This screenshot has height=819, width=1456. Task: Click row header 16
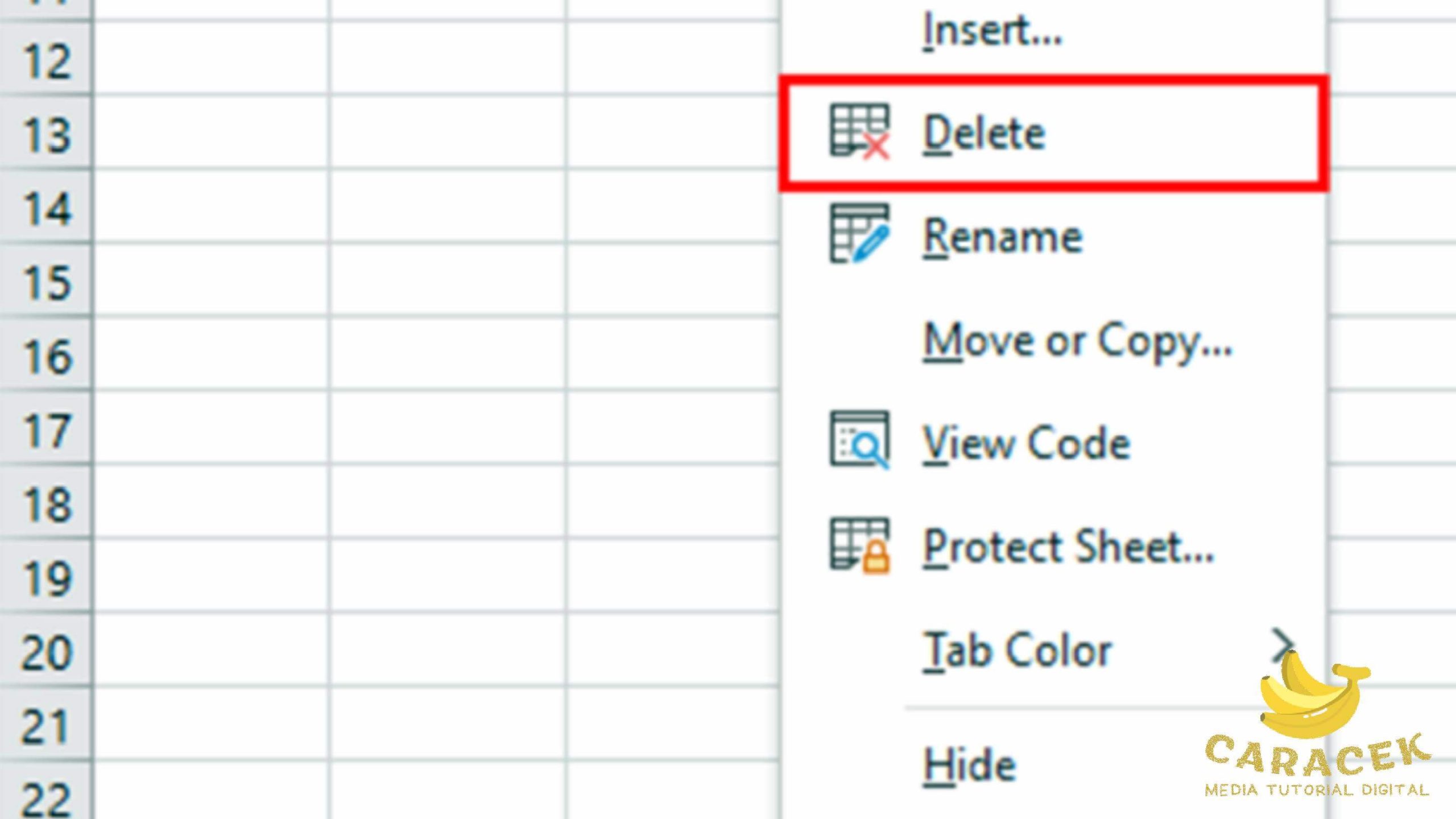(47, 356)
